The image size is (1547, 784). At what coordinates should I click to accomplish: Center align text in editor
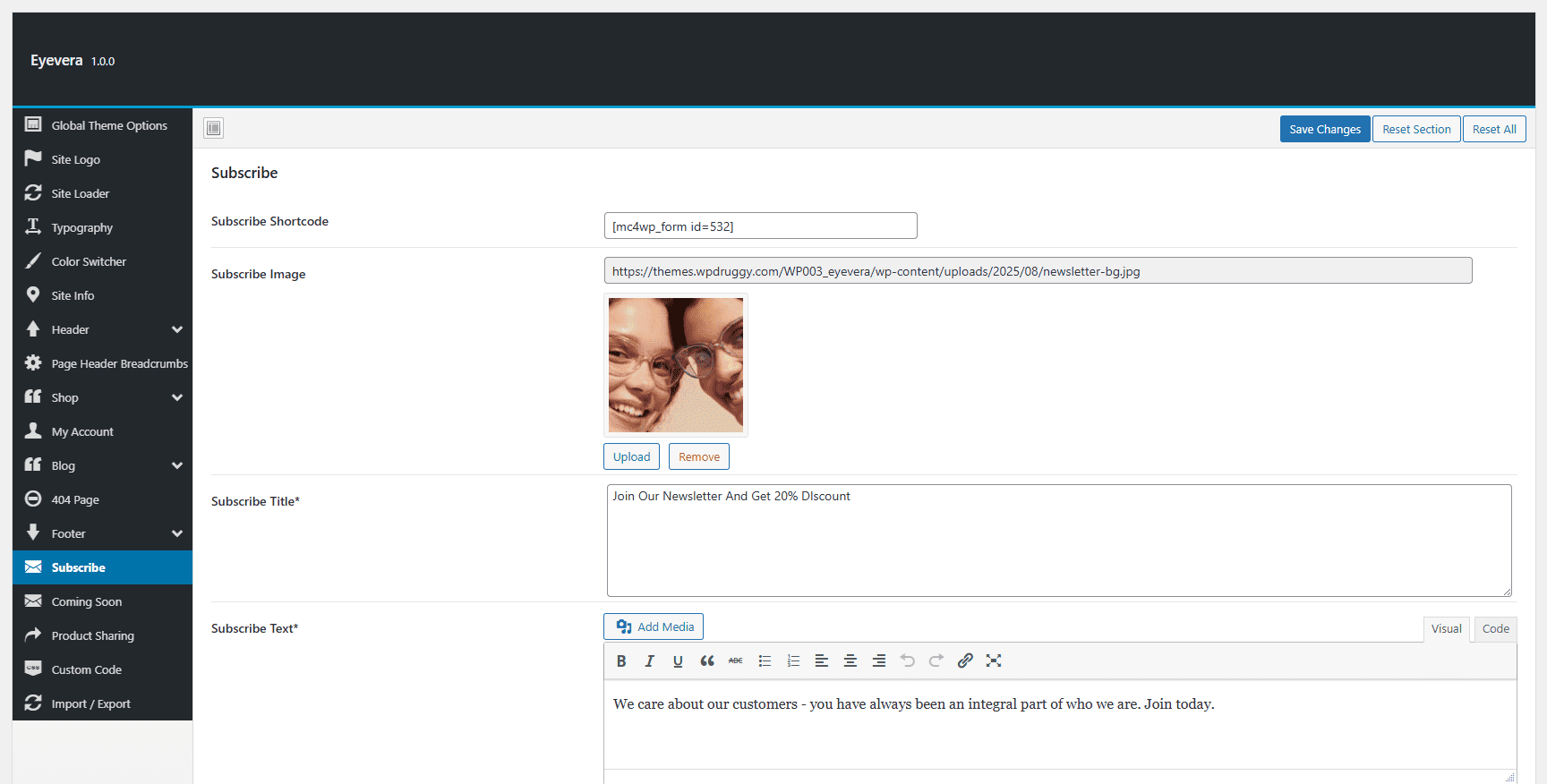click(850, 660)
